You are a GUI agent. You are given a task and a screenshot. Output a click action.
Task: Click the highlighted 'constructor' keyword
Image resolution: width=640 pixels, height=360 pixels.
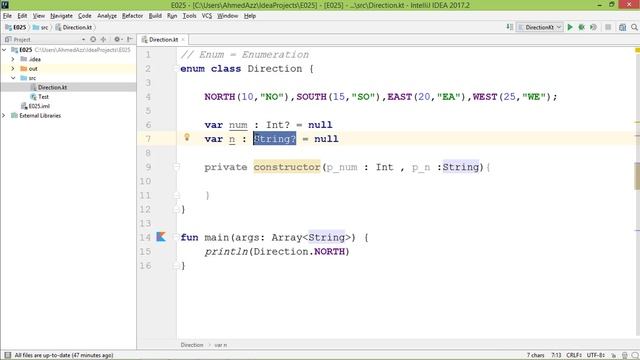[287, 167]
